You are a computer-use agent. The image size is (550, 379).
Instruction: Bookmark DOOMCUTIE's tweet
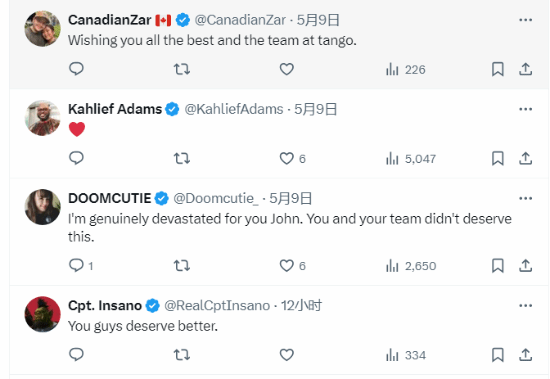click(x=498, y=266)
